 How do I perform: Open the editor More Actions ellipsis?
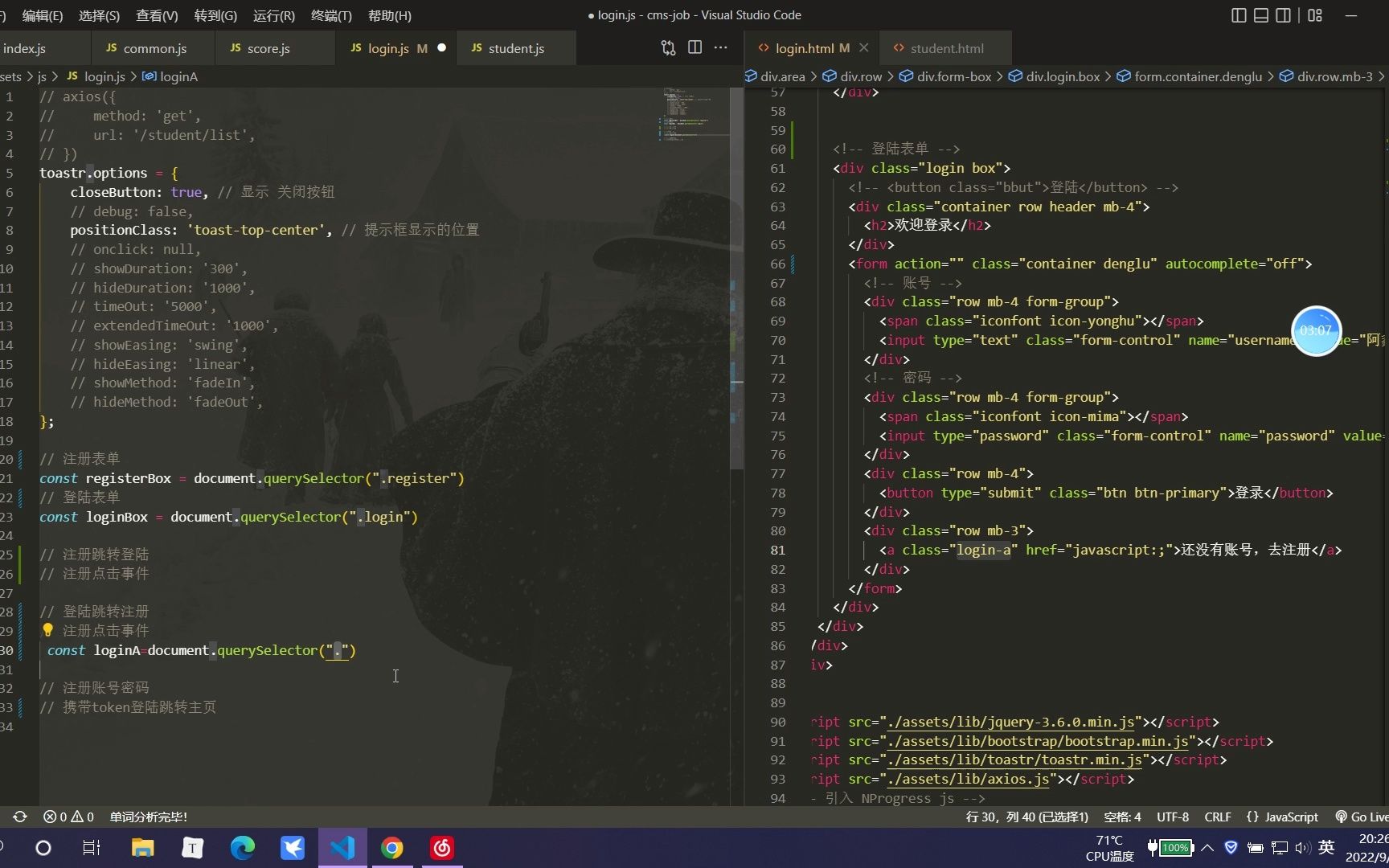(x=721, y=48)
